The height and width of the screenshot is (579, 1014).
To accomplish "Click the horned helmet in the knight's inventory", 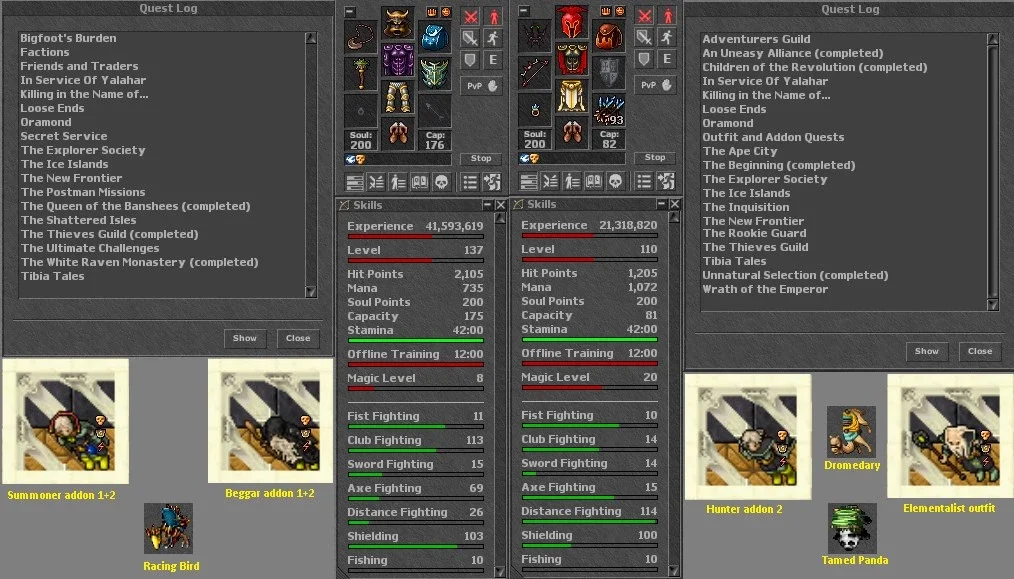I will pos(397,24).
